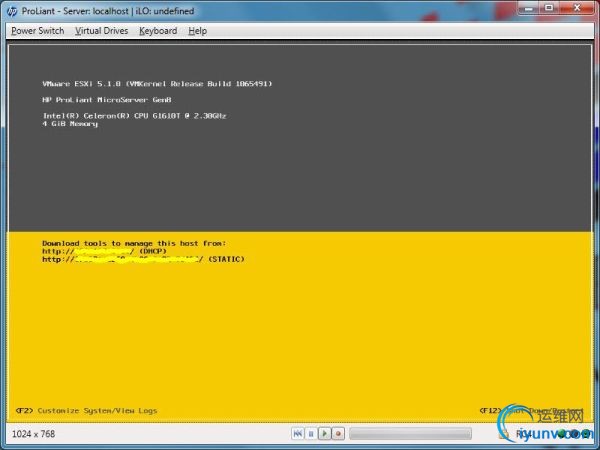The width and height of the screenshot is (600, 450).
Task: Open the Virtual Drives menu
Action: point(101,31)
